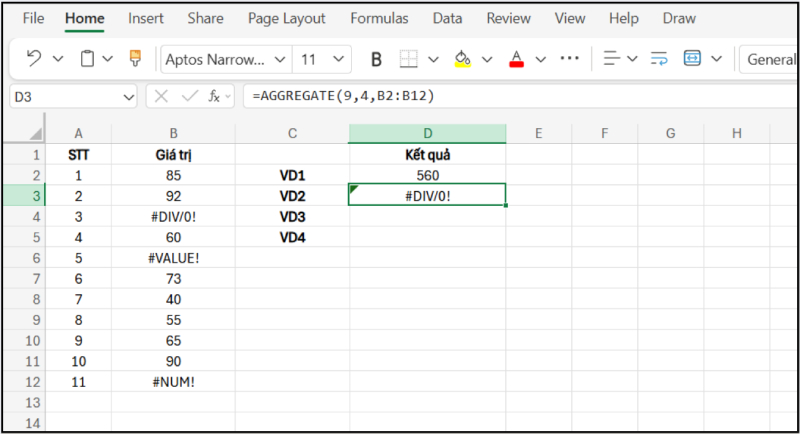Open the Undo history dropdown arrow
This screenshot has width=800, height=434.
click(x=58, y=59)
